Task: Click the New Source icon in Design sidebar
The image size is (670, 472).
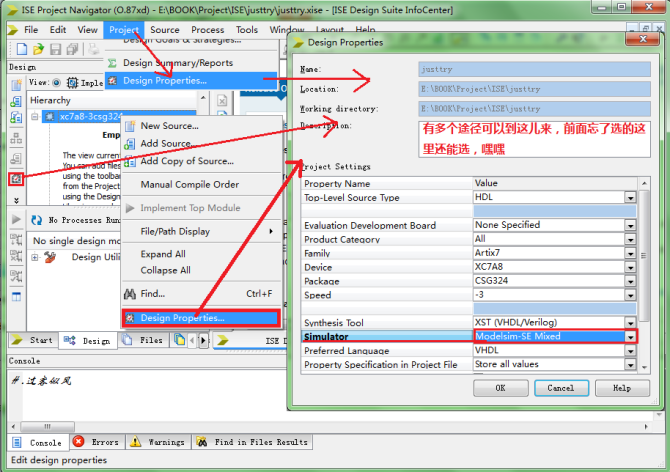Action: point(16,85)
